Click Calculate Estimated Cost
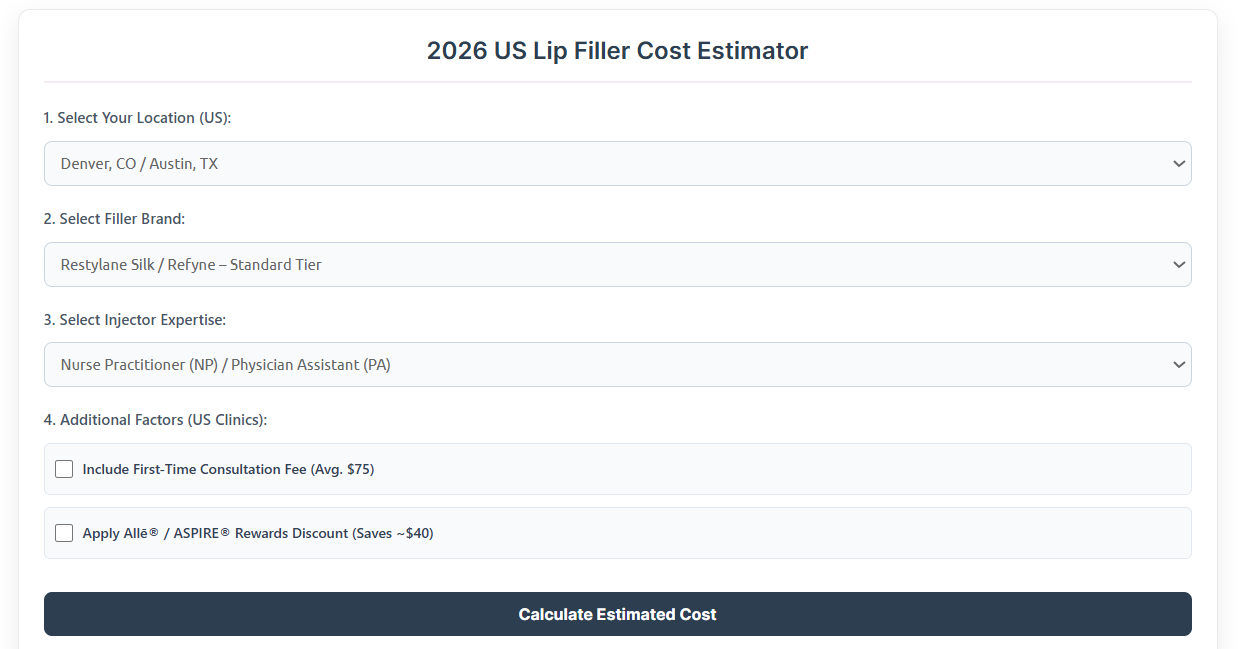This screenshot has width=1245, height=649. tap(617, 614)
